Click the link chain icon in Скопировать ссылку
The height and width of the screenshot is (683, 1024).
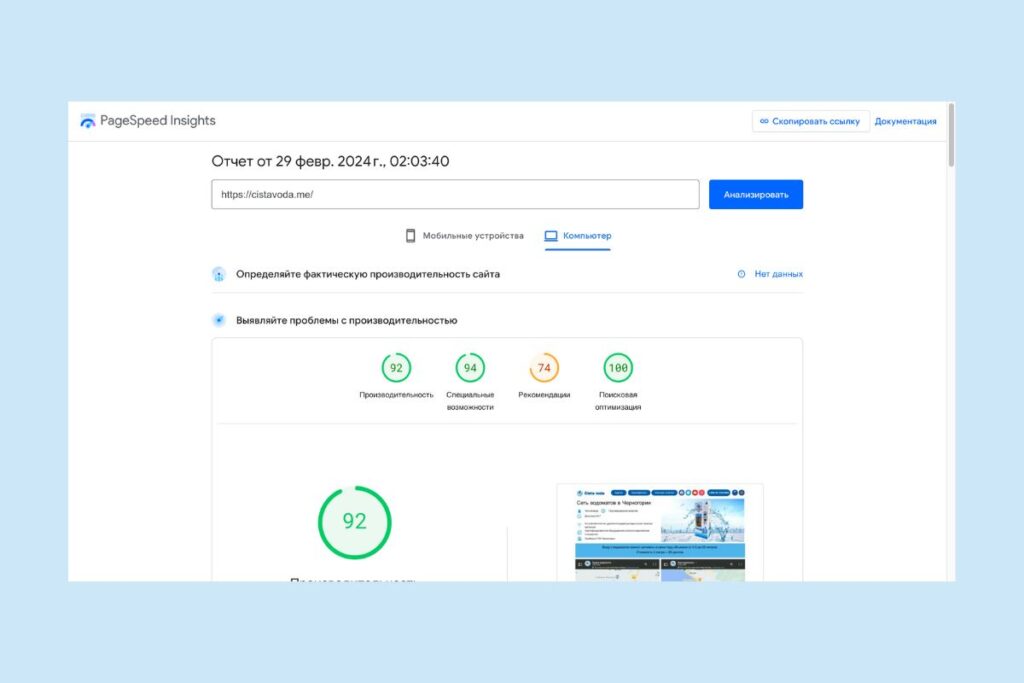[x=764, y=121]
